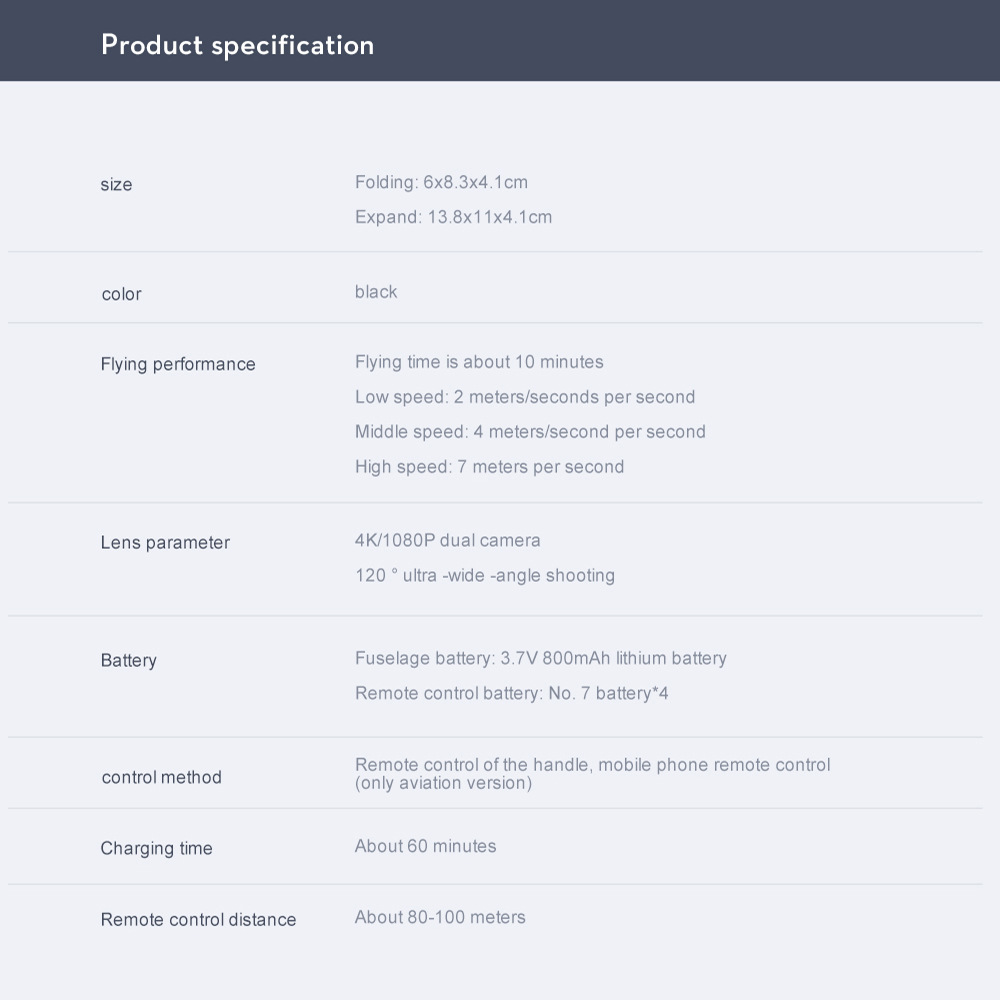
Task: Select the Flying performance label
Action: [178, 364]
